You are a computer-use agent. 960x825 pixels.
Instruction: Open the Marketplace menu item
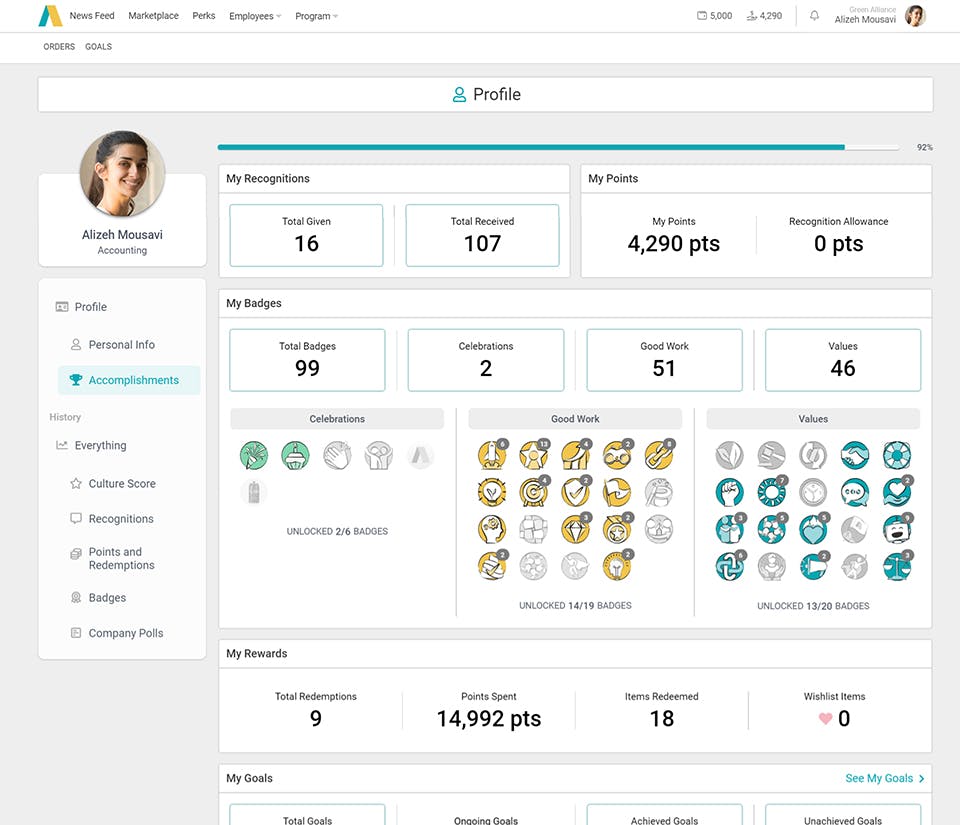(x=153, y=15)
